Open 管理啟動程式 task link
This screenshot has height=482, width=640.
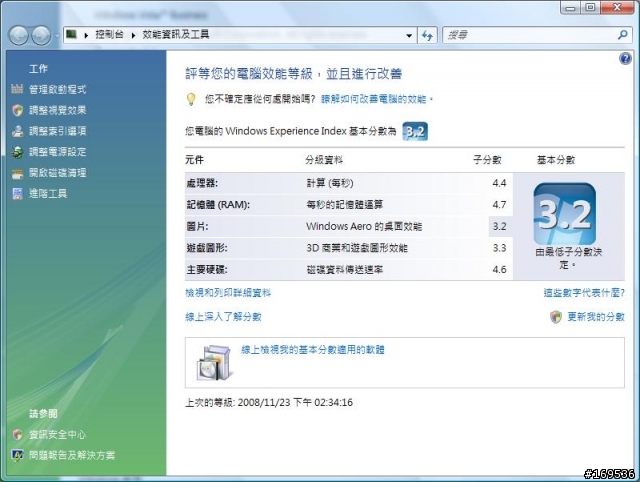[x=58, y=89]
